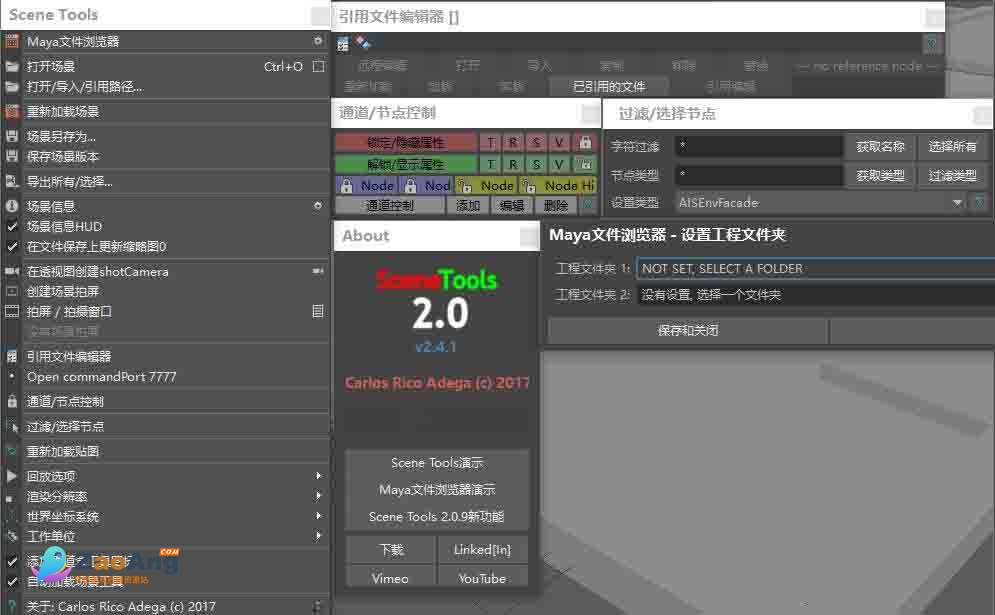Open the YouTube link button
The image size is (995, 615).
coord(482,578)
